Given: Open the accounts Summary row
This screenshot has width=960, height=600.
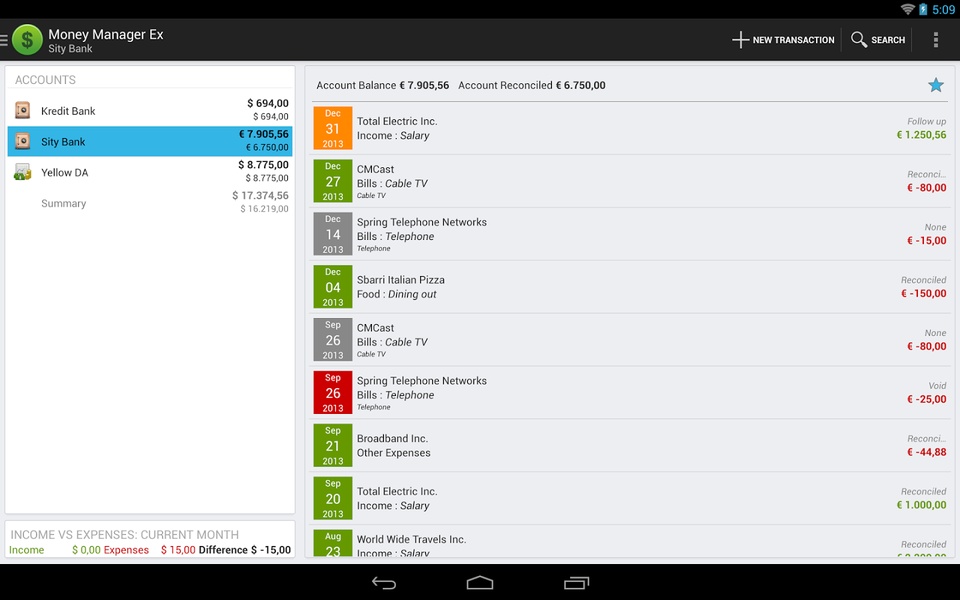Looking at the screenshot, I should point(150,203).
